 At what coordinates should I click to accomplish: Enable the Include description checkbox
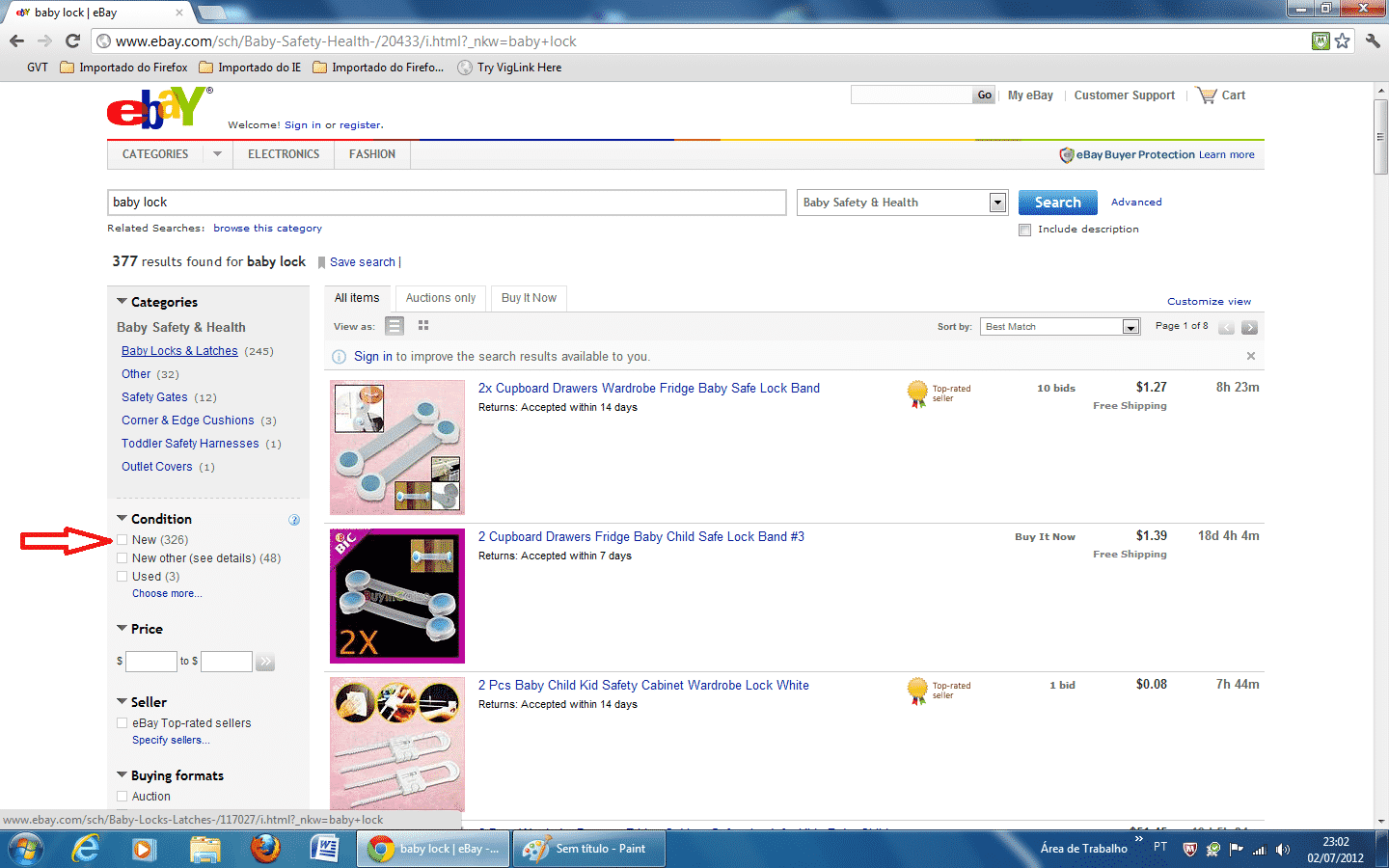(x=1024, y=230)
